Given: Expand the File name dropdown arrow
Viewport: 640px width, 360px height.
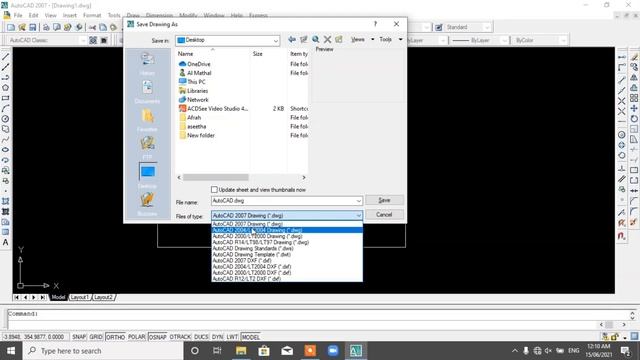Looking at the screenshot, I should point(358,201).
